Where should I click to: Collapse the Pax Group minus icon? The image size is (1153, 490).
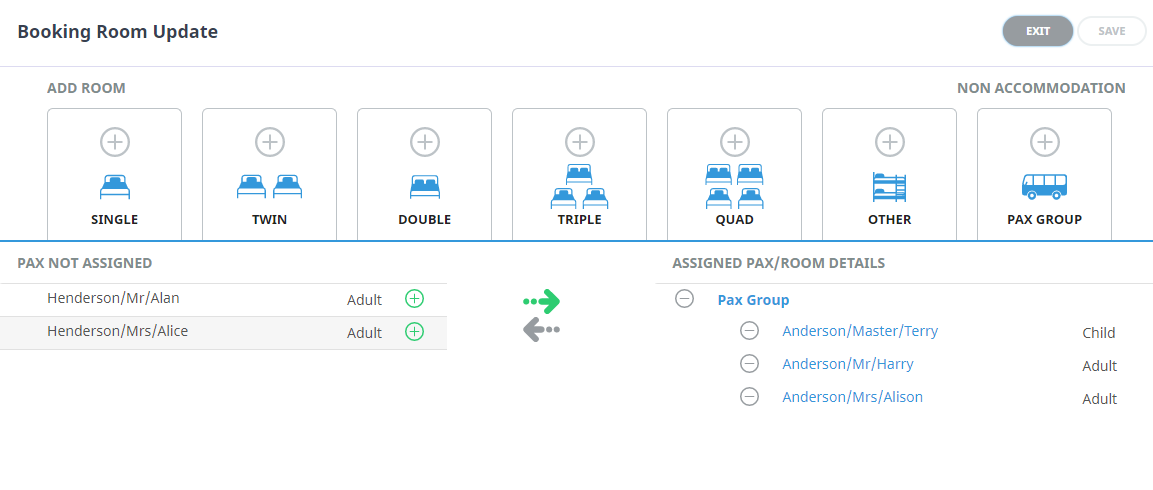(685, 299)
